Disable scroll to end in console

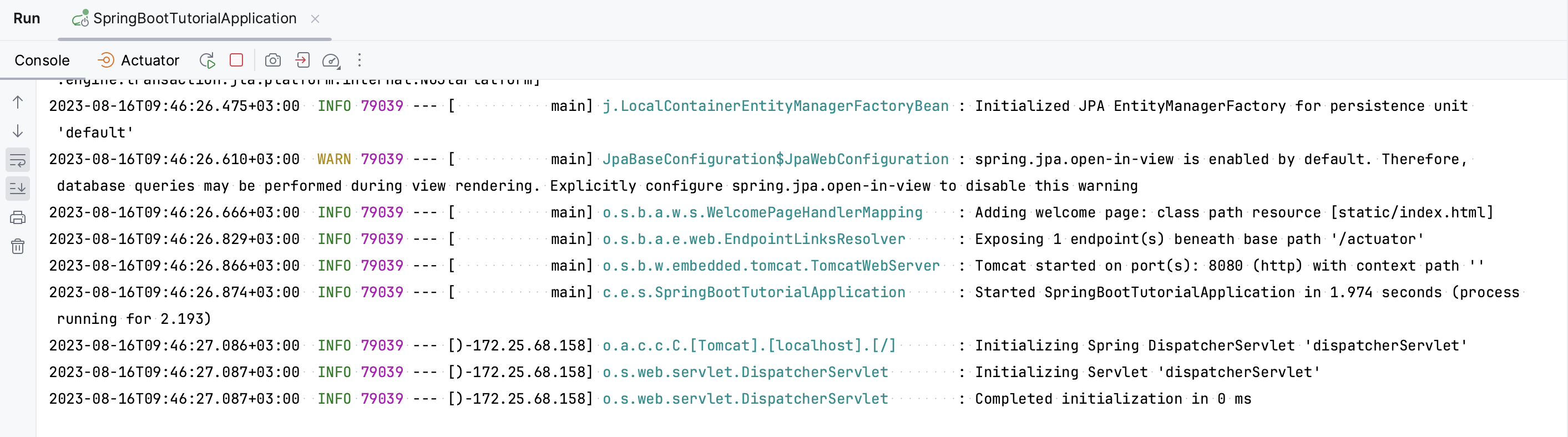(x=18, y=189)
